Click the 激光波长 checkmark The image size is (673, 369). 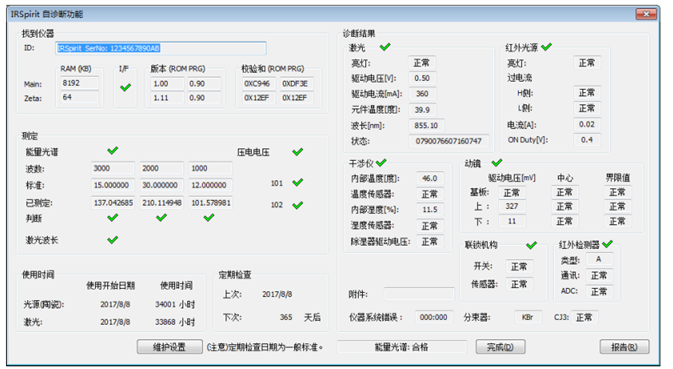(112, 239)
